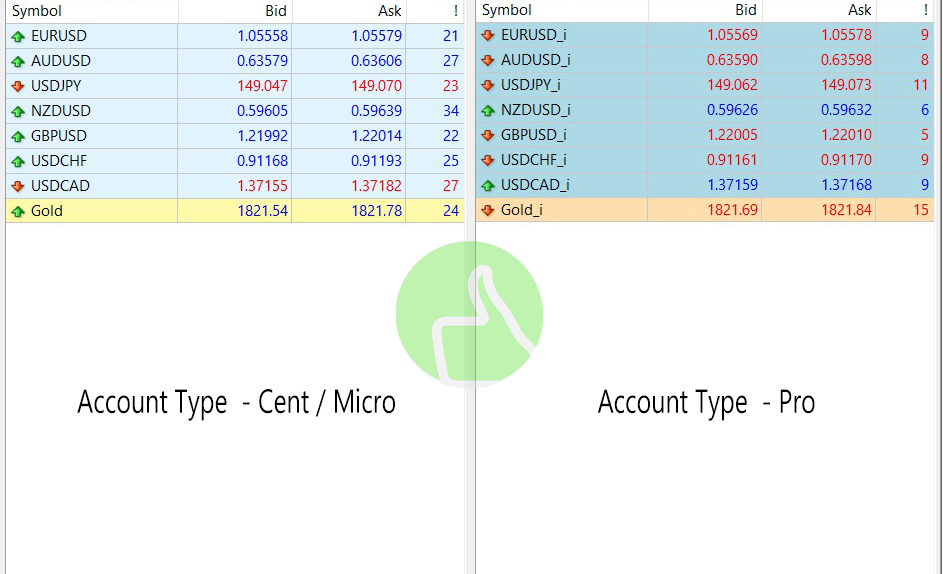This screenshot has width=943, height=574.
Task: Click Gold ask price 1821.78
Action: tap(376, 211)
